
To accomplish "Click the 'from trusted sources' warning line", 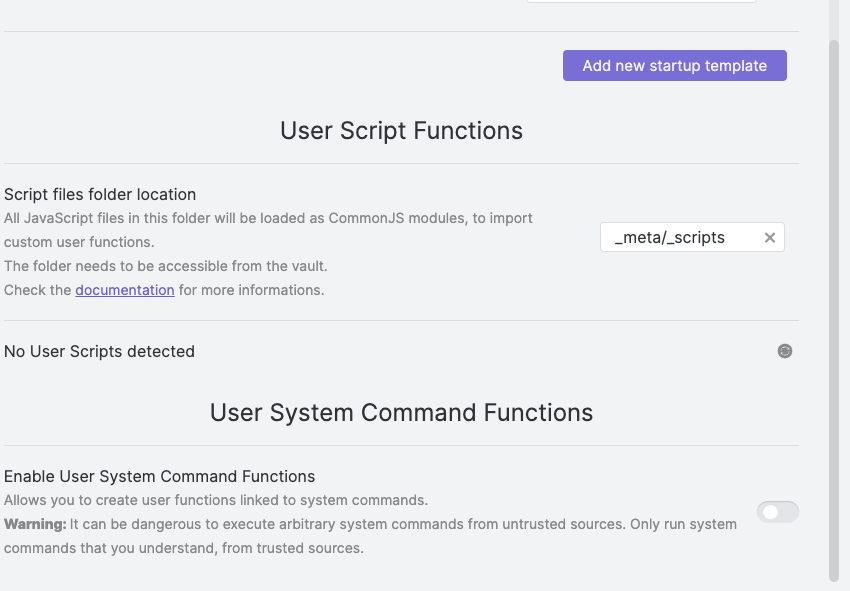I will (184, 548).
